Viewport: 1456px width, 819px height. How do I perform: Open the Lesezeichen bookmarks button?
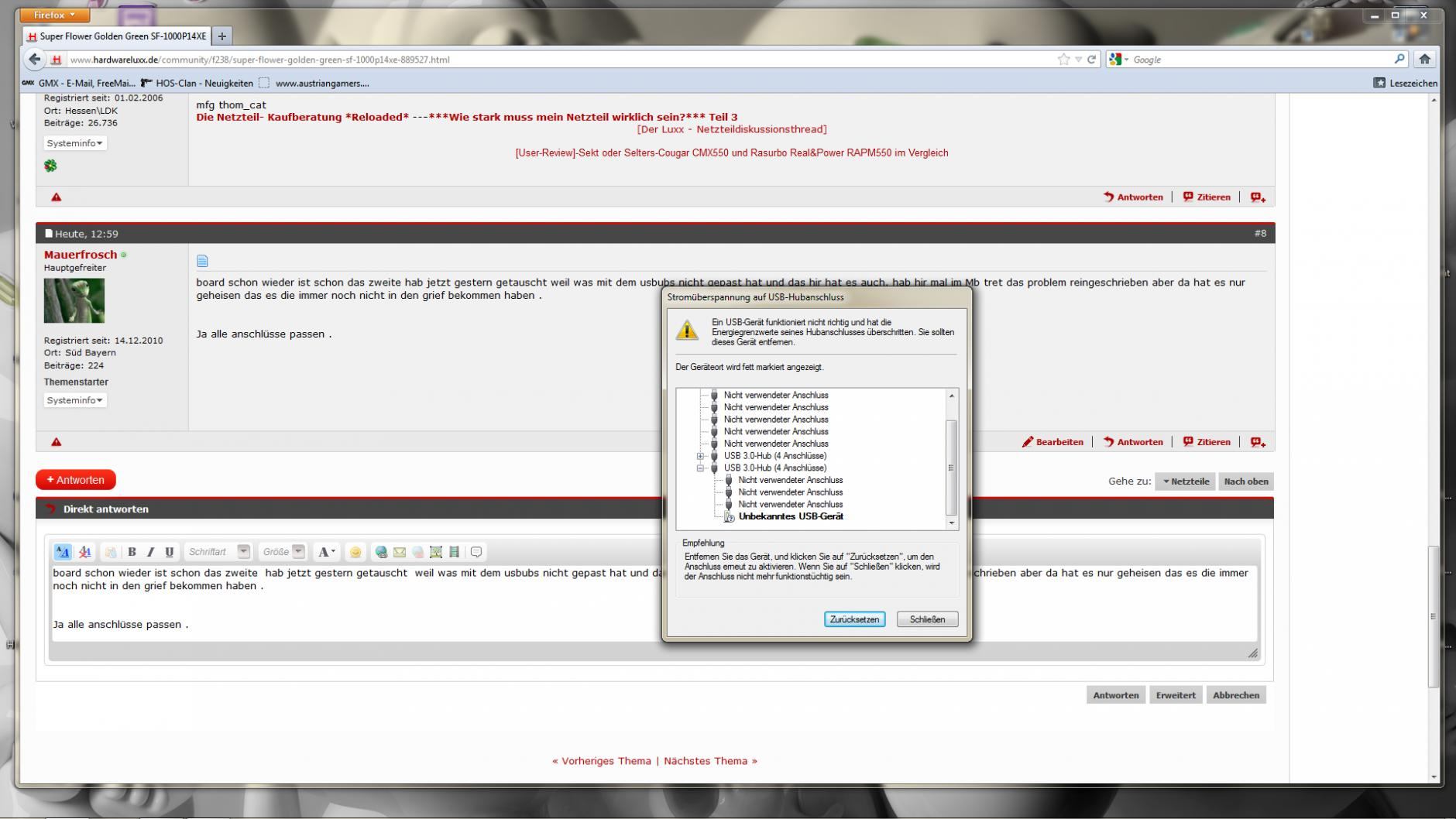(x=1405, y=83)
